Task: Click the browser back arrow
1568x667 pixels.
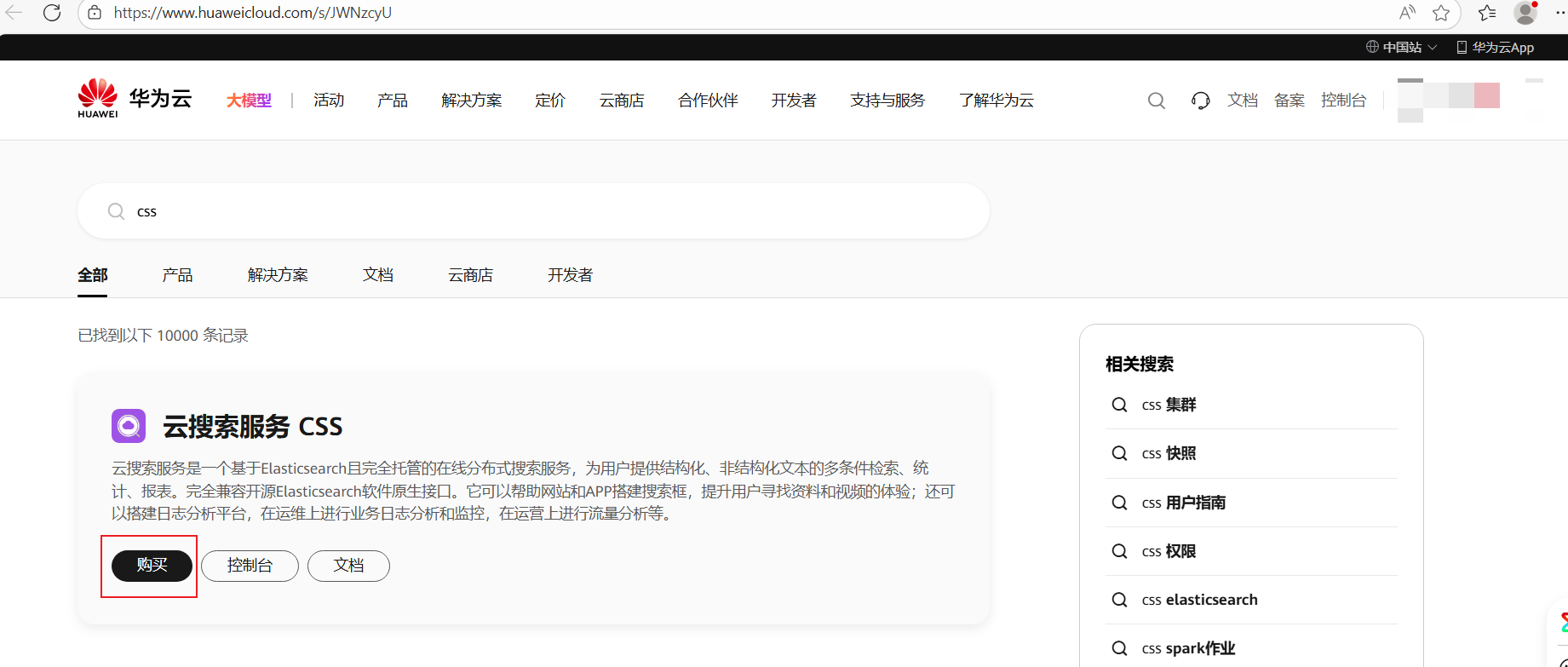Action: pos(14,13)
